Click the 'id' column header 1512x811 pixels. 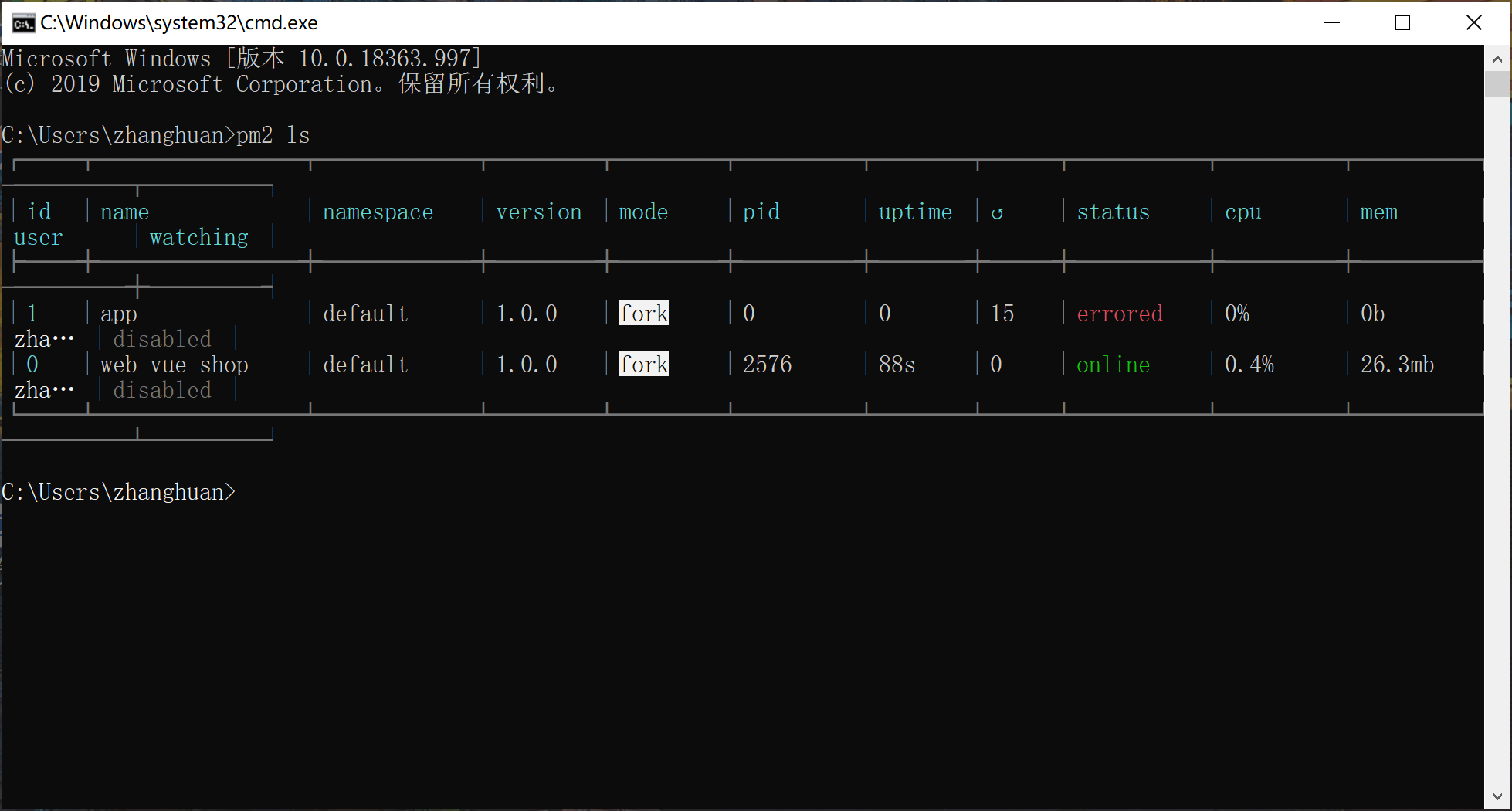pos(39,212)
